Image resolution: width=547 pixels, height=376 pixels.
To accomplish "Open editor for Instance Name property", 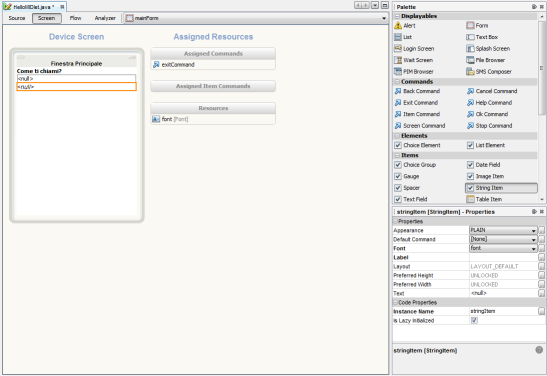I will [x=541, y=311].
